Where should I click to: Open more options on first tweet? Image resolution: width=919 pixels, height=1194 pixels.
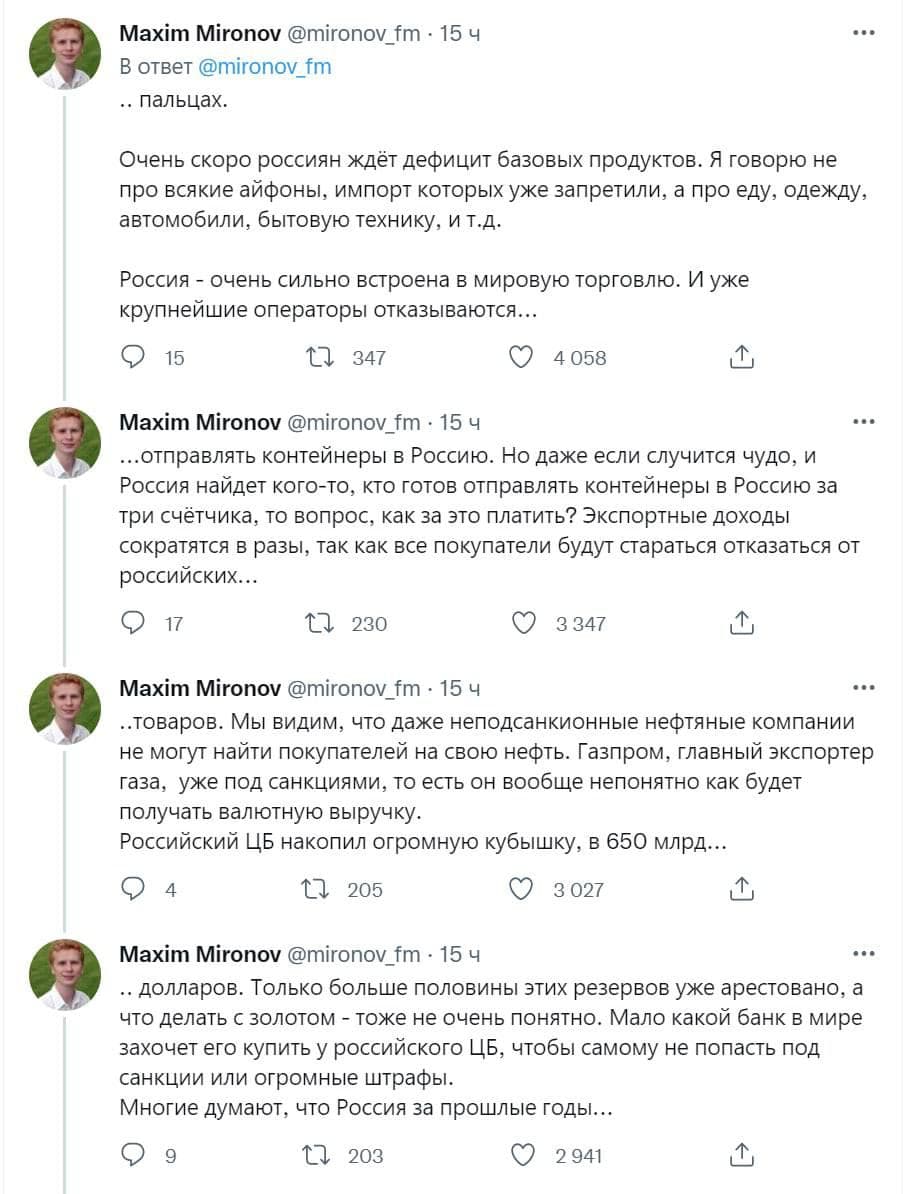pyautogui.click(x=864, y=33)
